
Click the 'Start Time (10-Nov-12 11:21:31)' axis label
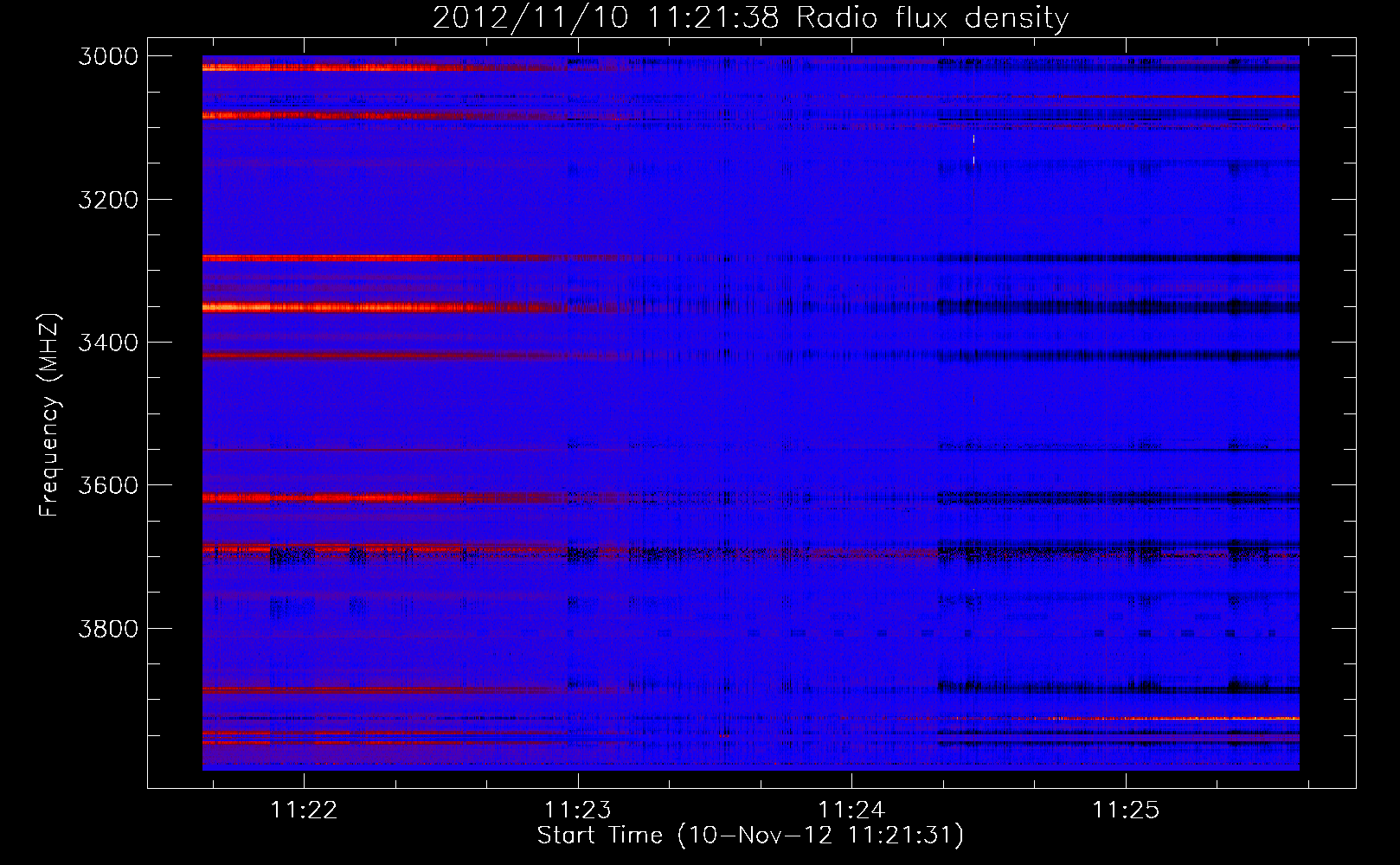pos(750,836)
